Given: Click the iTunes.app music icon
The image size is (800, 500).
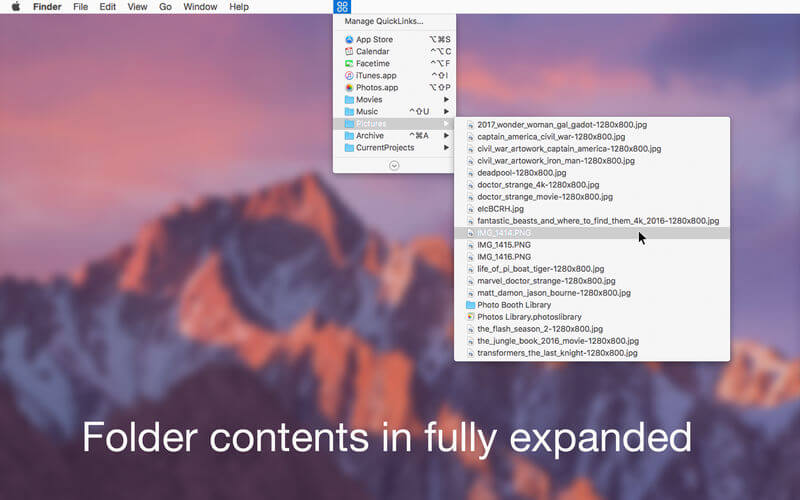Looking at the screenshot, I should coord(349,75).
